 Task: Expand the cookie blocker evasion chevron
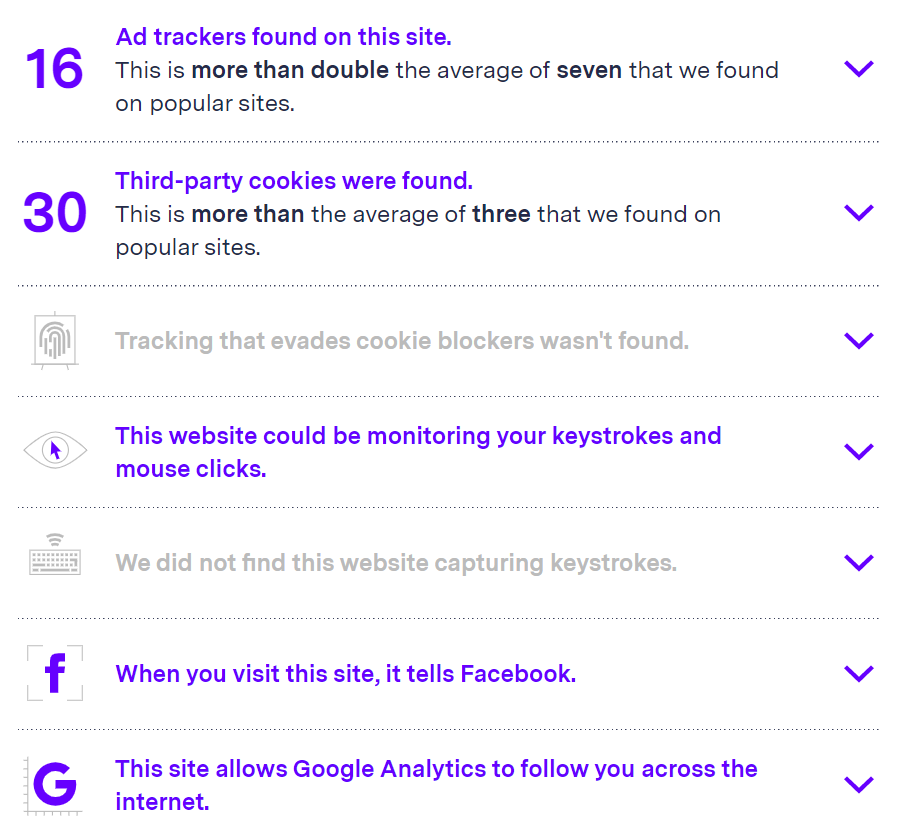click(x=859, y=340)
